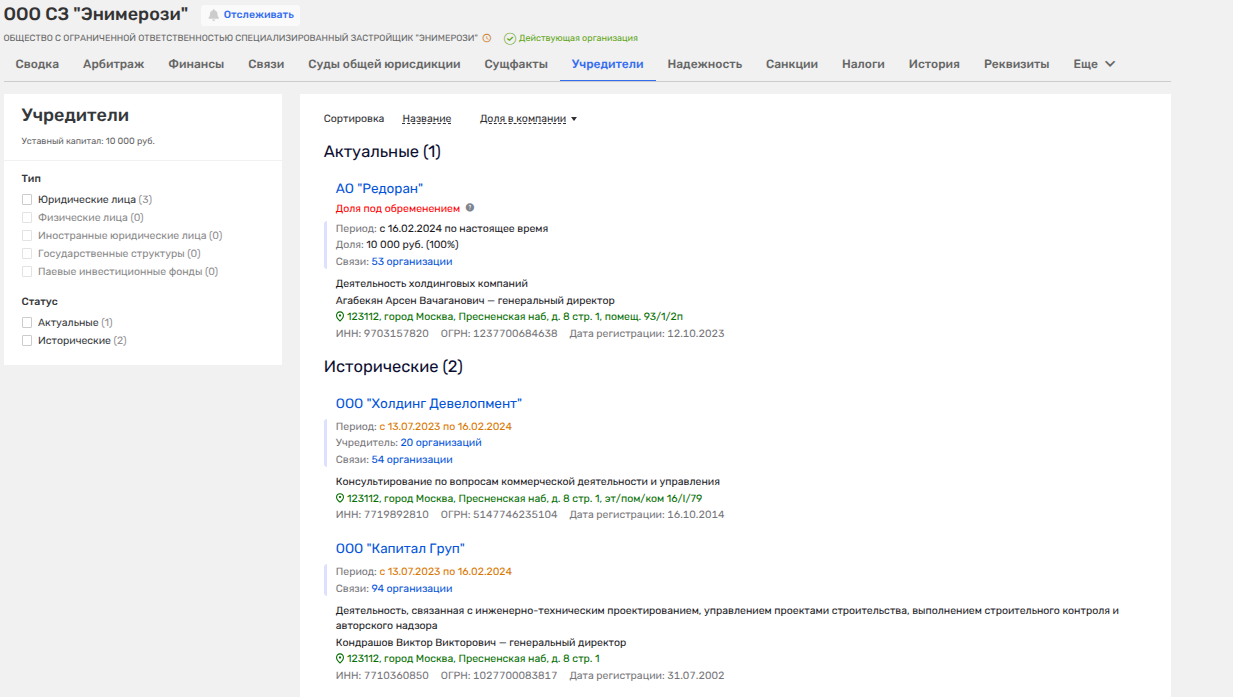Screen dimensions: 1233x697
Task: Enable the Юридические лица checkbox
Action: point(28,200)
